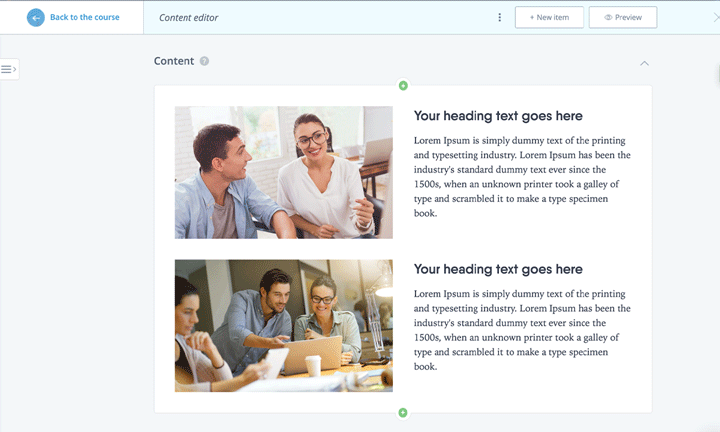Open the three-dot more options menu
This screenshot has height=432, width=720.
pos(500,17)
